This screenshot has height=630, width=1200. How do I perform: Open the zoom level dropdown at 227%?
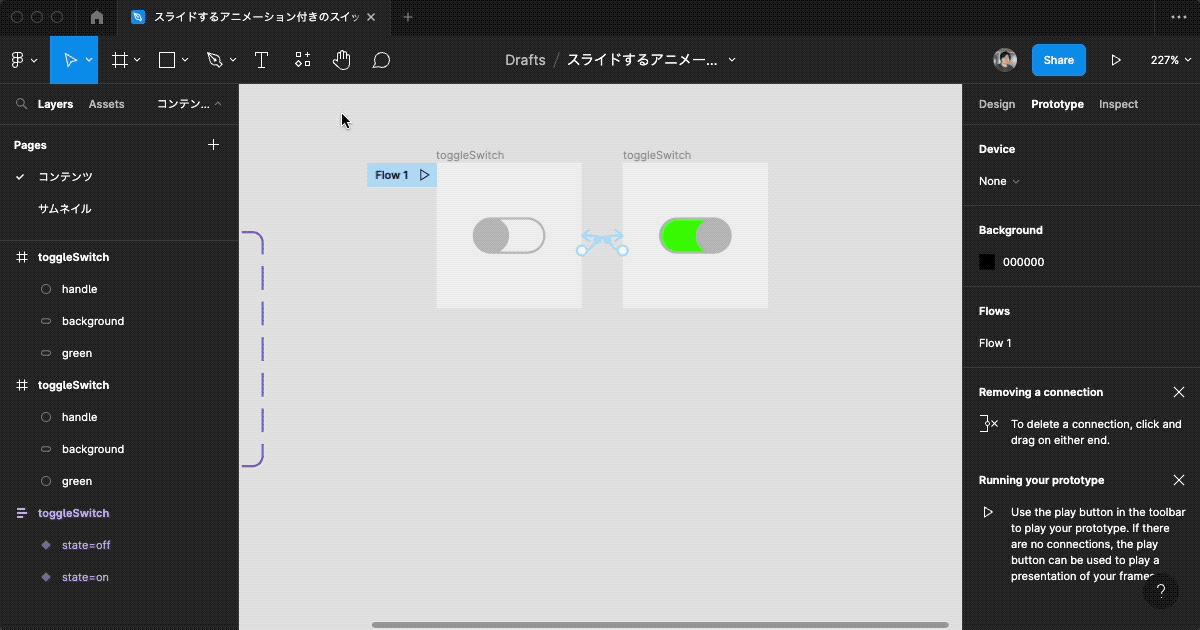(x=1169, y=60)
